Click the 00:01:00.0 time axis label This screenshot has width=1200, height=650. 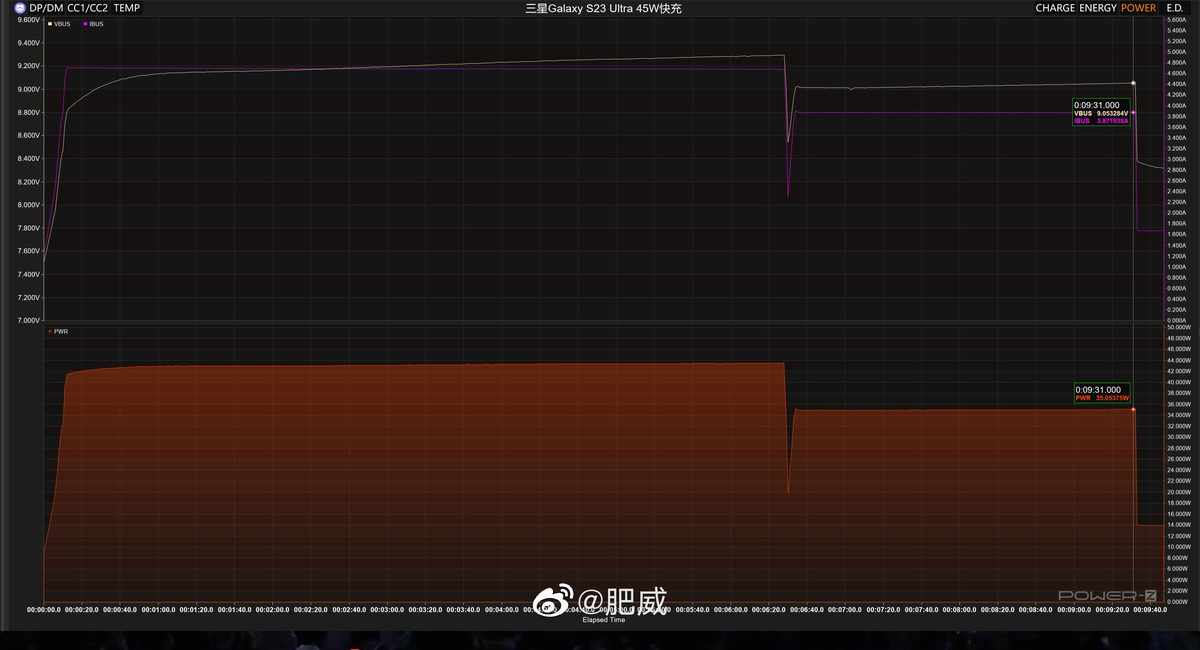click(x=158, y=609)
